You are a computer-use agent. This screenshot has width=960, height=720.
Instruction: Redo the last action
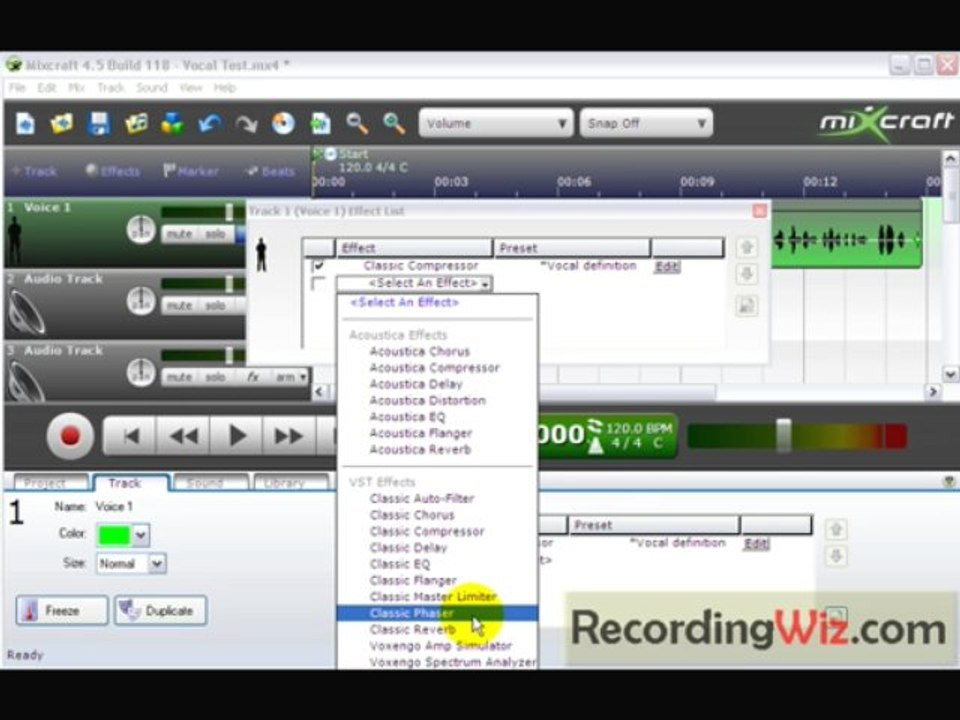point(246,124)
